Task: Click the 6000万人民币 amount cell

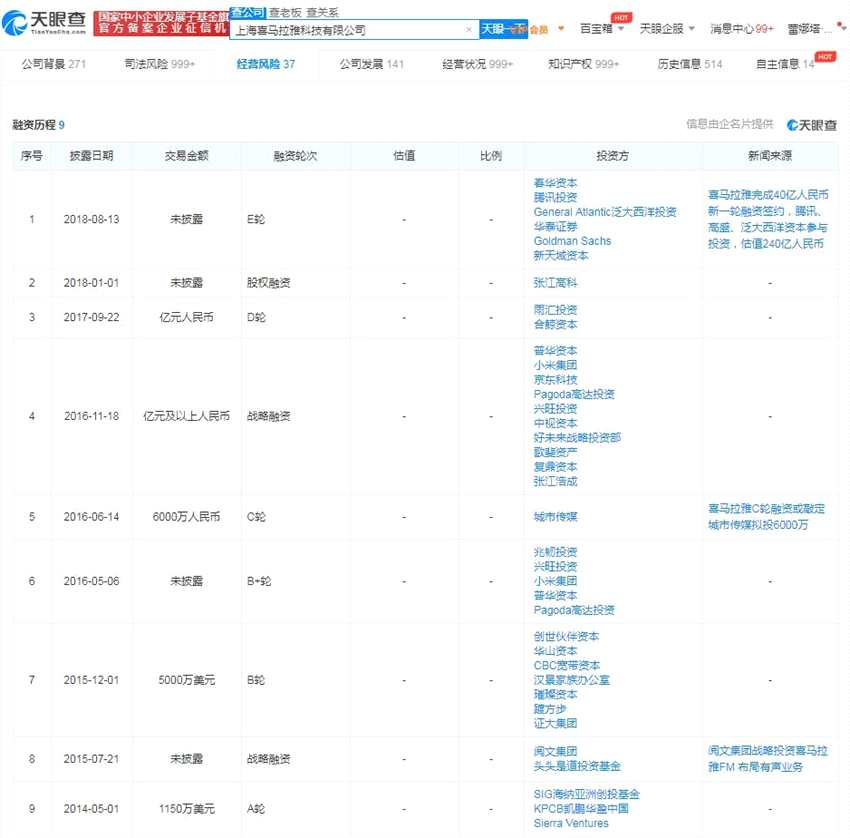Action: pyautogui.click(x=186, y=517)
